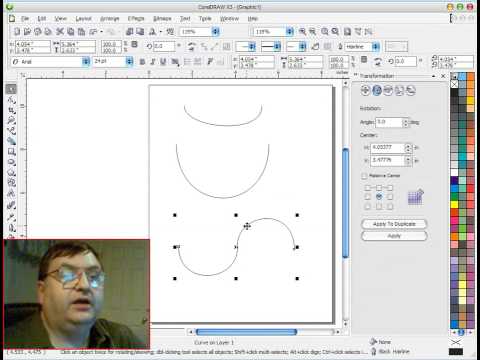Image resolution: width=480 pixels, height=360 pixels.
Task: Open the File menu
Action: (25, 18)
